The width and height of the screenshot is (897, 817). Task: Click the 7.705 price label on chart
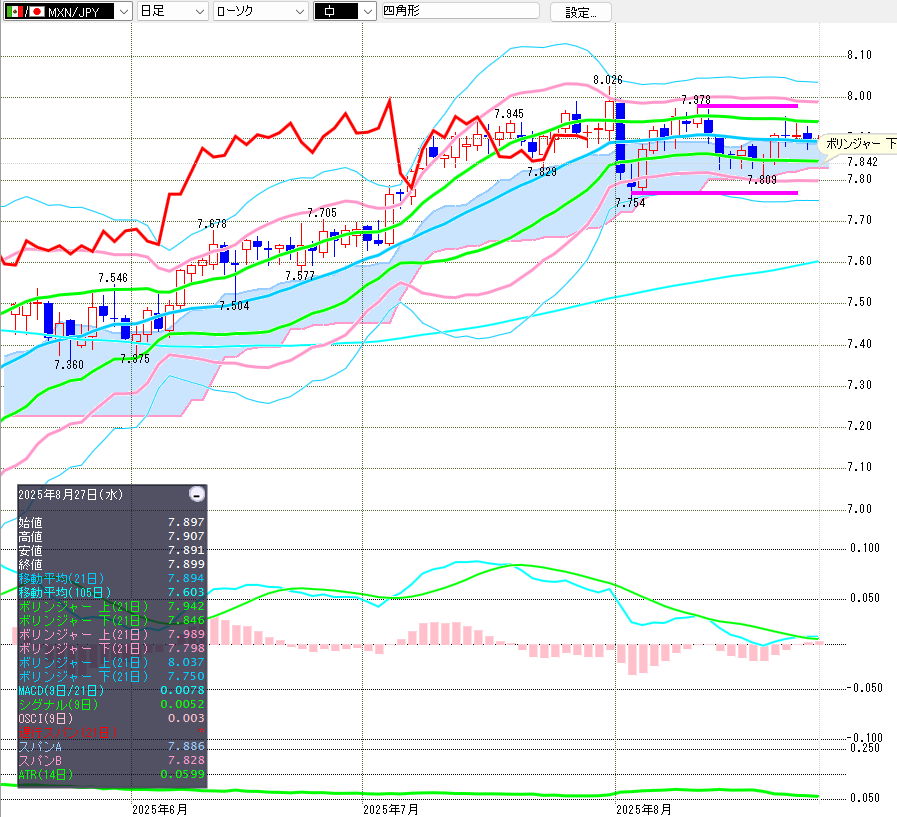pos(322,213)
